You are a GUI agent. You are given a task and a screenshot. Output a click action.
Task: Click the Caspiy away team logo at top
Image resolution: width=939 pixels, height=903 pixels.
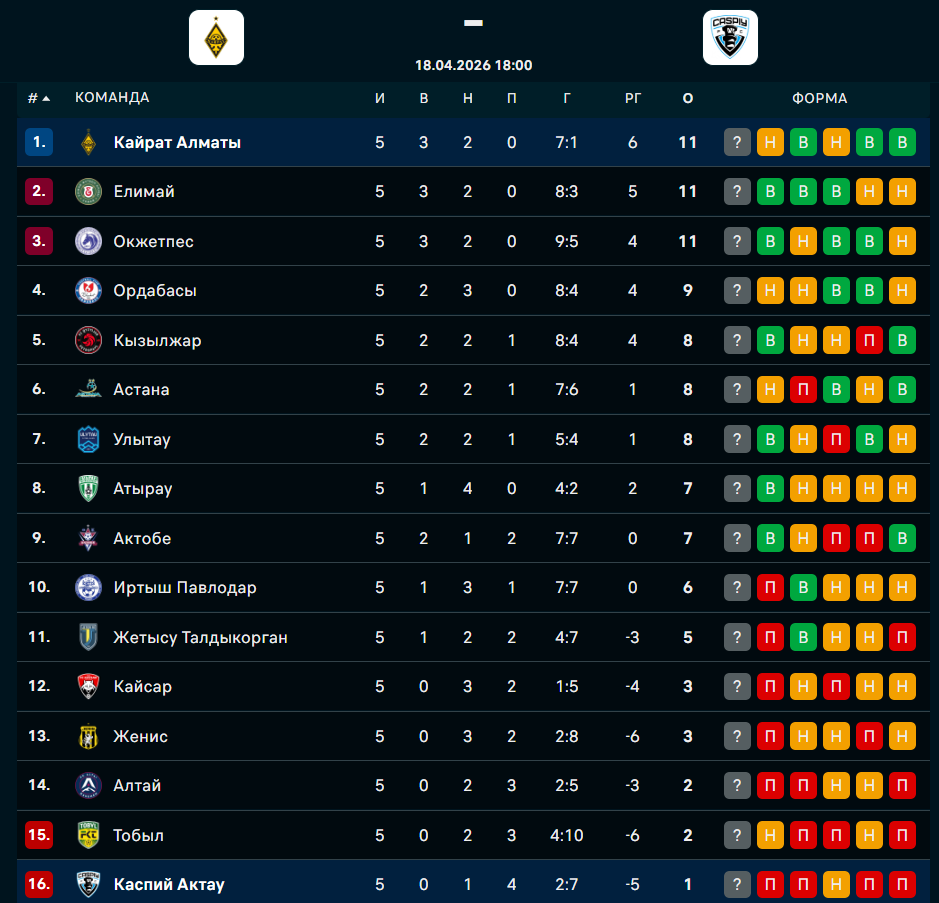point(730,38)
